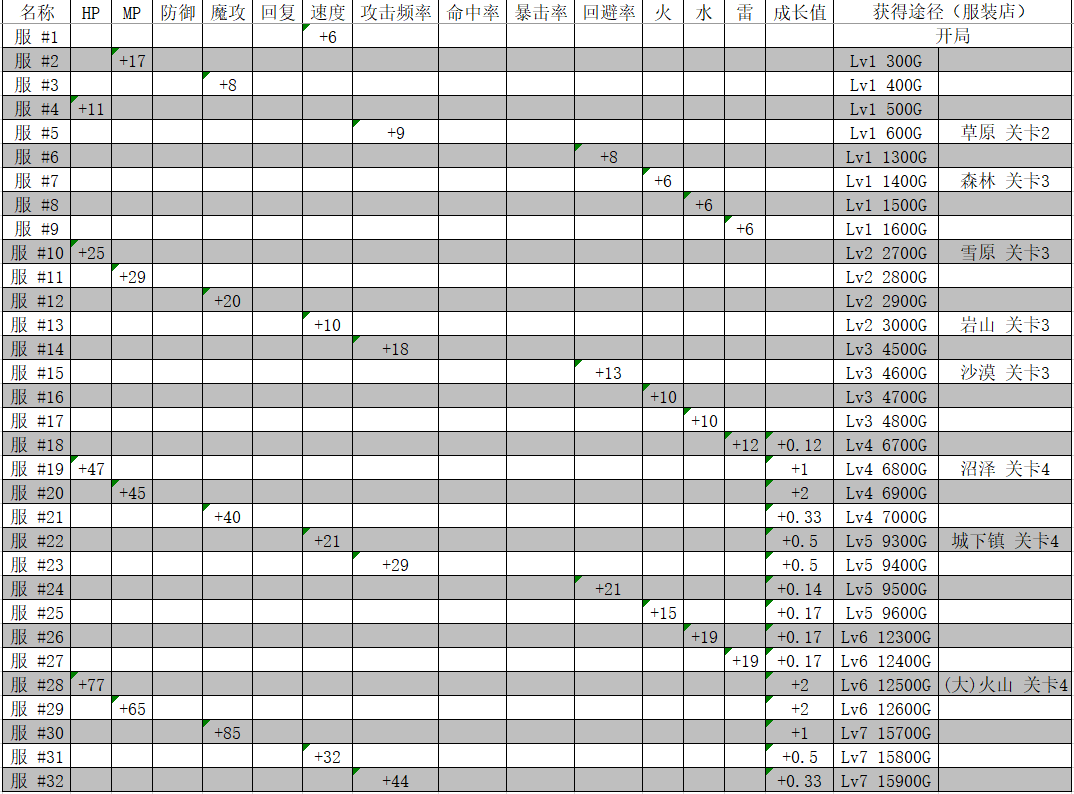
Task: Select the Lv1 1300G cell
Action: (x=886, y=156)
